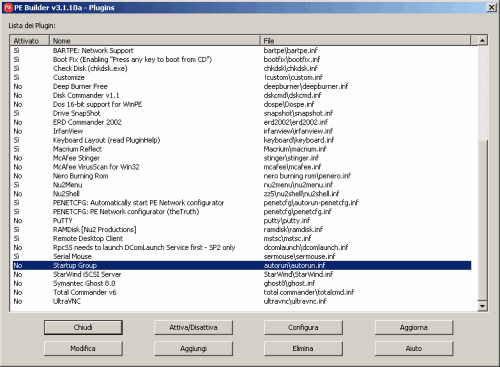The height and width of the screenshot is (367, 500).
Task: Select the Macrium Reflect row
Action: pyautogui.click(x=242, y=149)
